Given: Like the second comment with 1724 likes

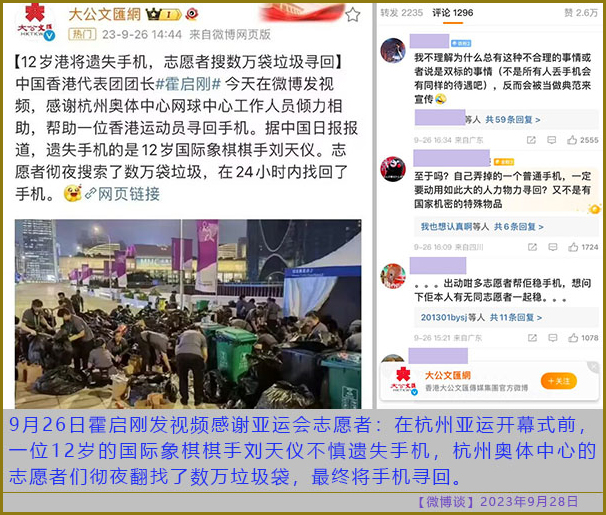Looking at the screenshot, I should 583,247.
